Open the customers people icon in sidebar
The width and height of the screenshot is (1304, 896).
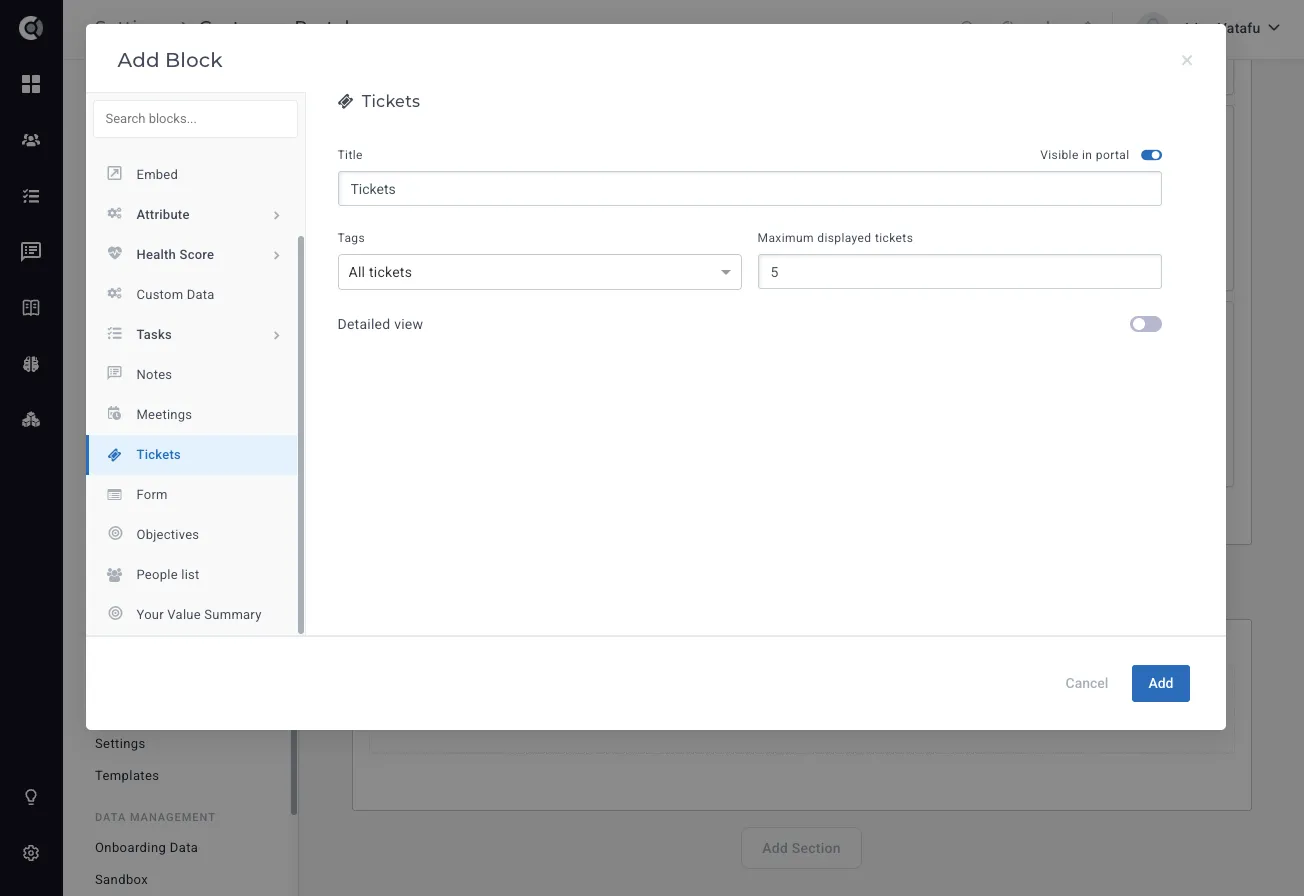point(31,140)
